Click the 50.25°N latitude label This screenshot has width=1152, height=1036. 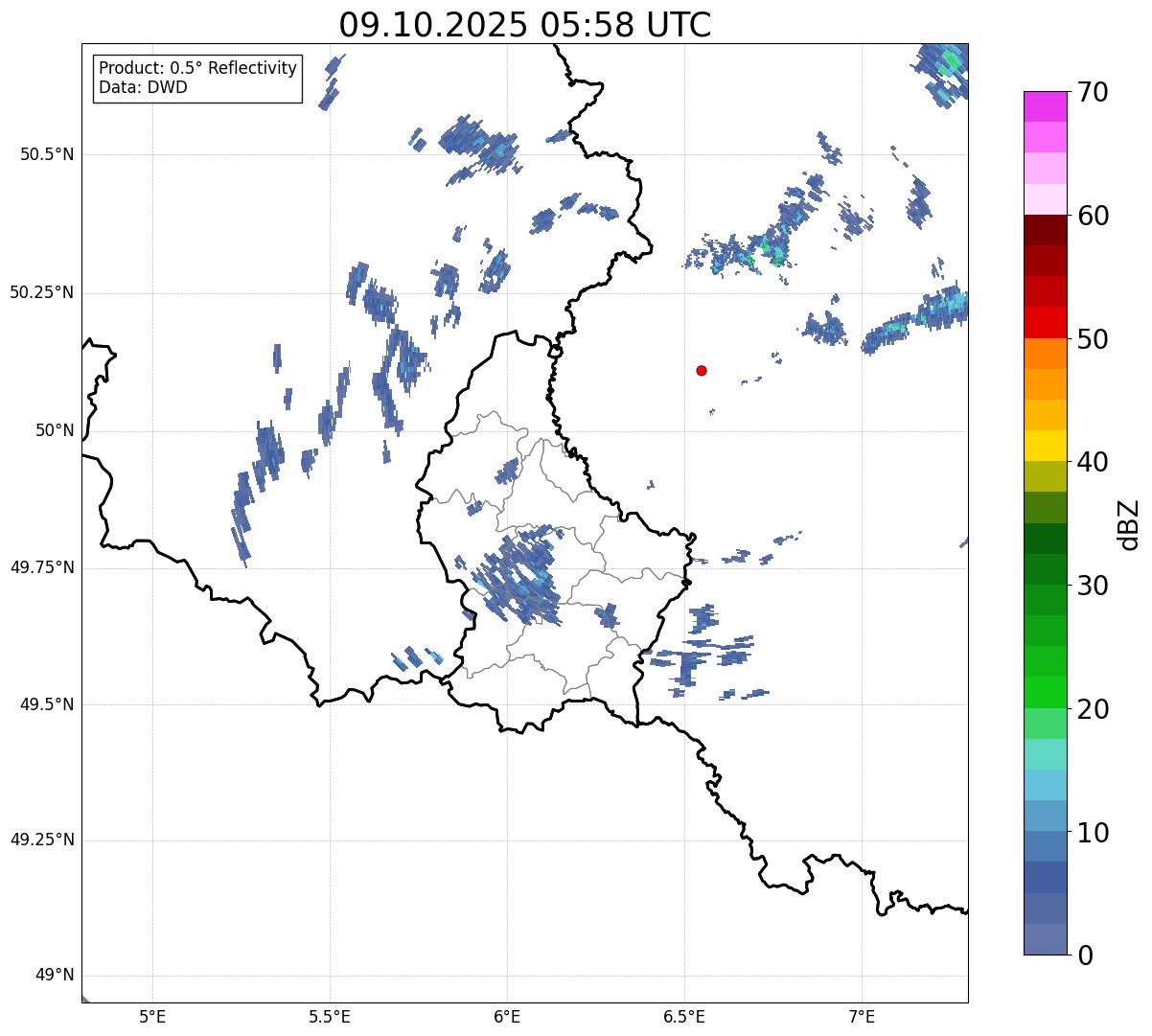[42, 292]
